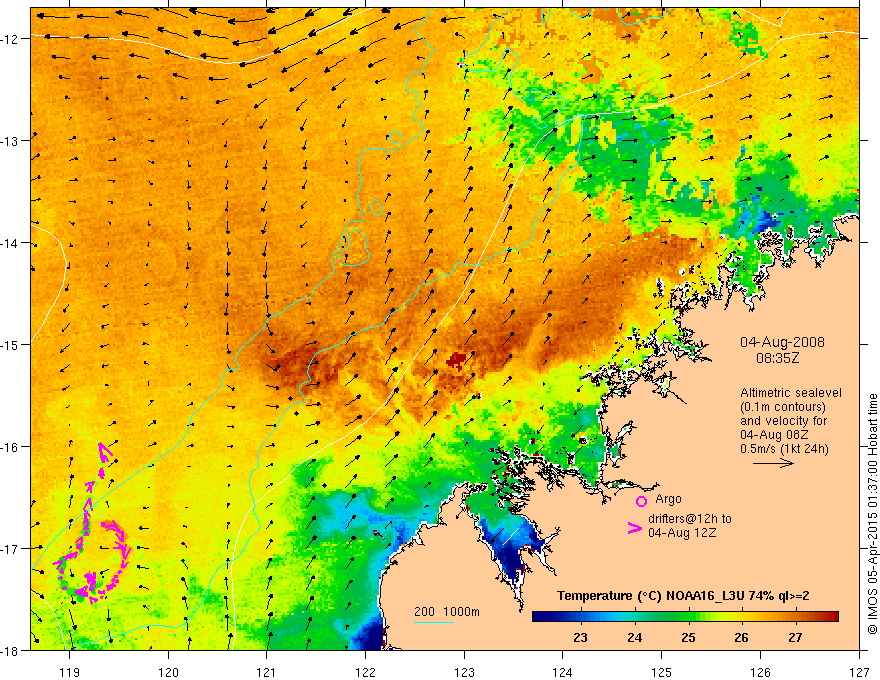Click the colorbar tick label '26'

(x=741, y=637)
